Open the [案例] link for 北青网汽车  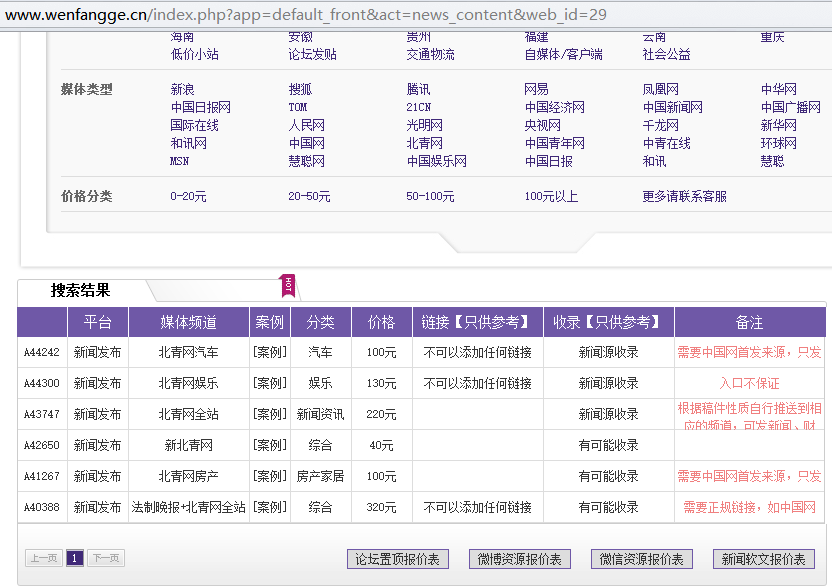coord(269,353)
